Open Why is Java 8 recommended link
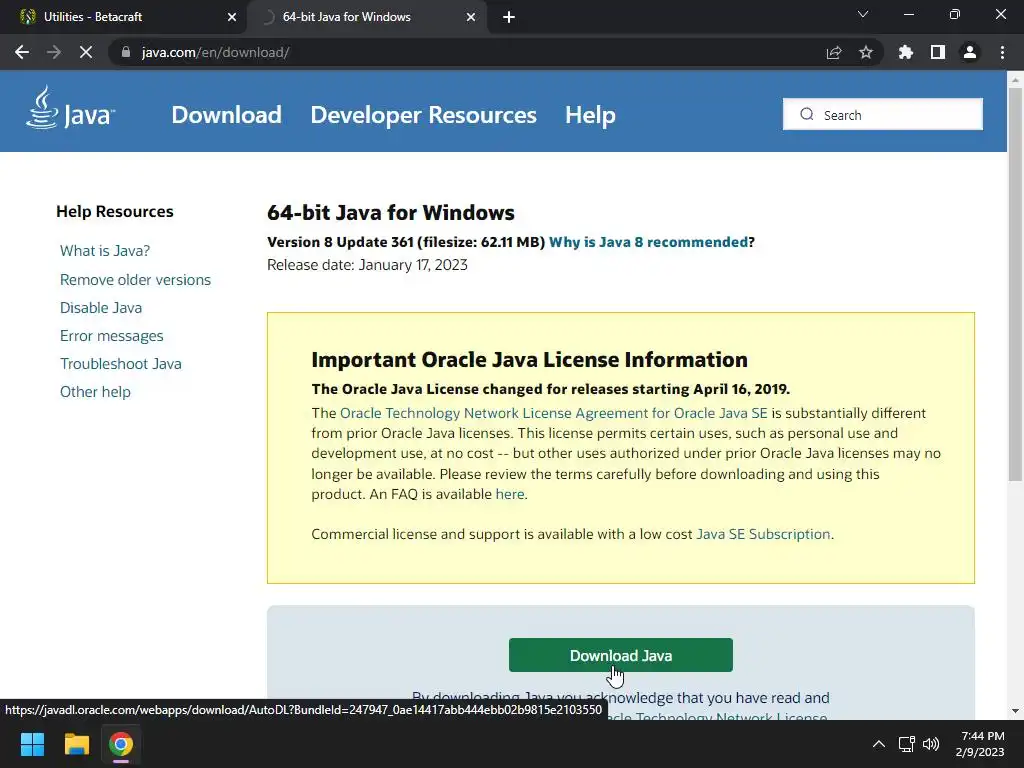This screenshot has height=768, width=1024. coord(648,242)
